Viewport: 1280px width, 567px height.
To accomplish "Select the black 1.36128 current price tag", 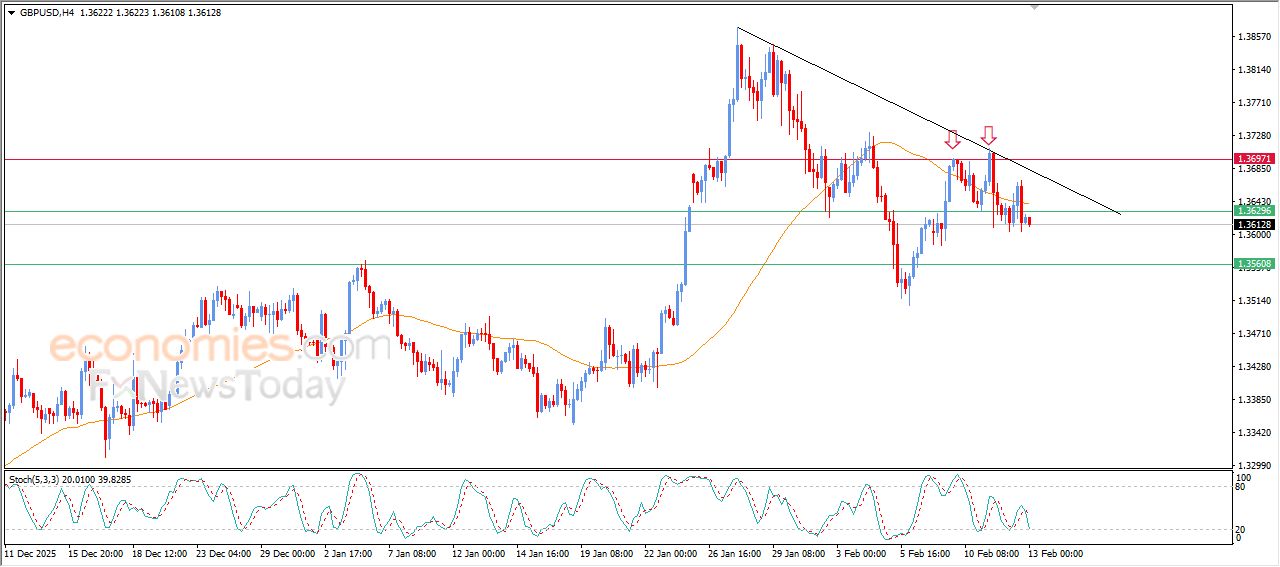I will (x=1254, y=225).
